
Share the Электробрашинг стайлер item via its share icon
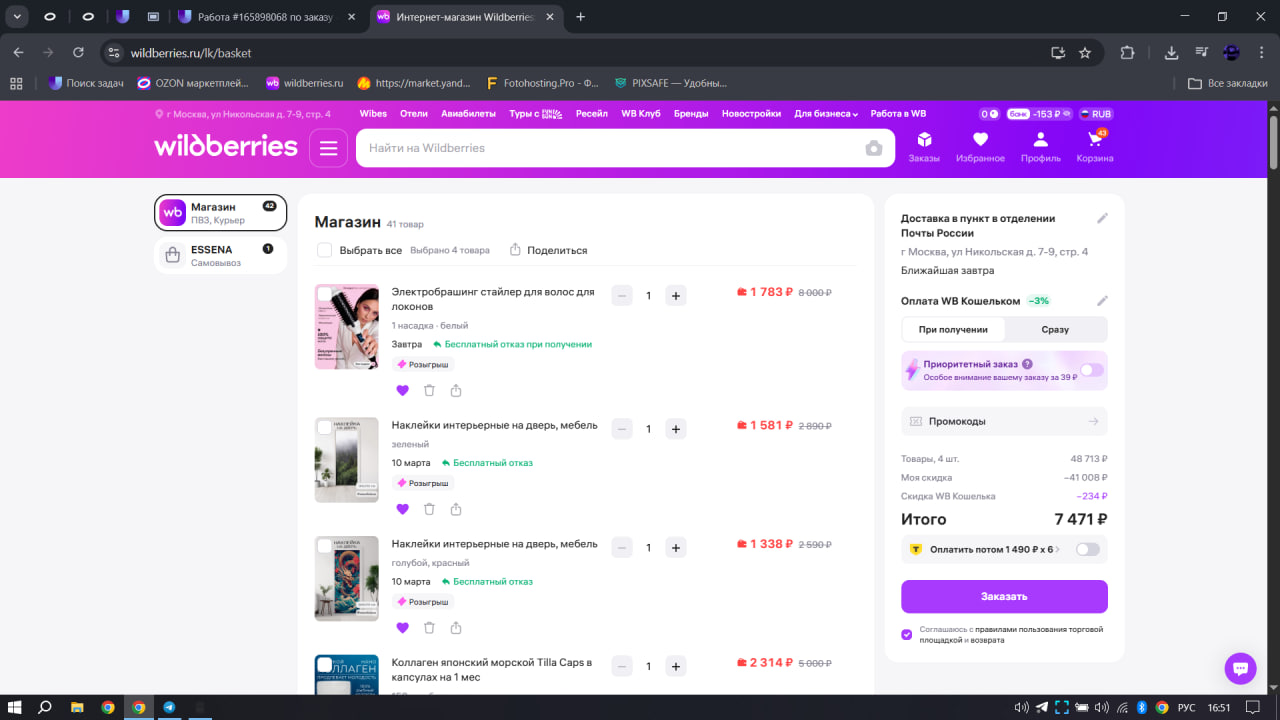(456, 391)
